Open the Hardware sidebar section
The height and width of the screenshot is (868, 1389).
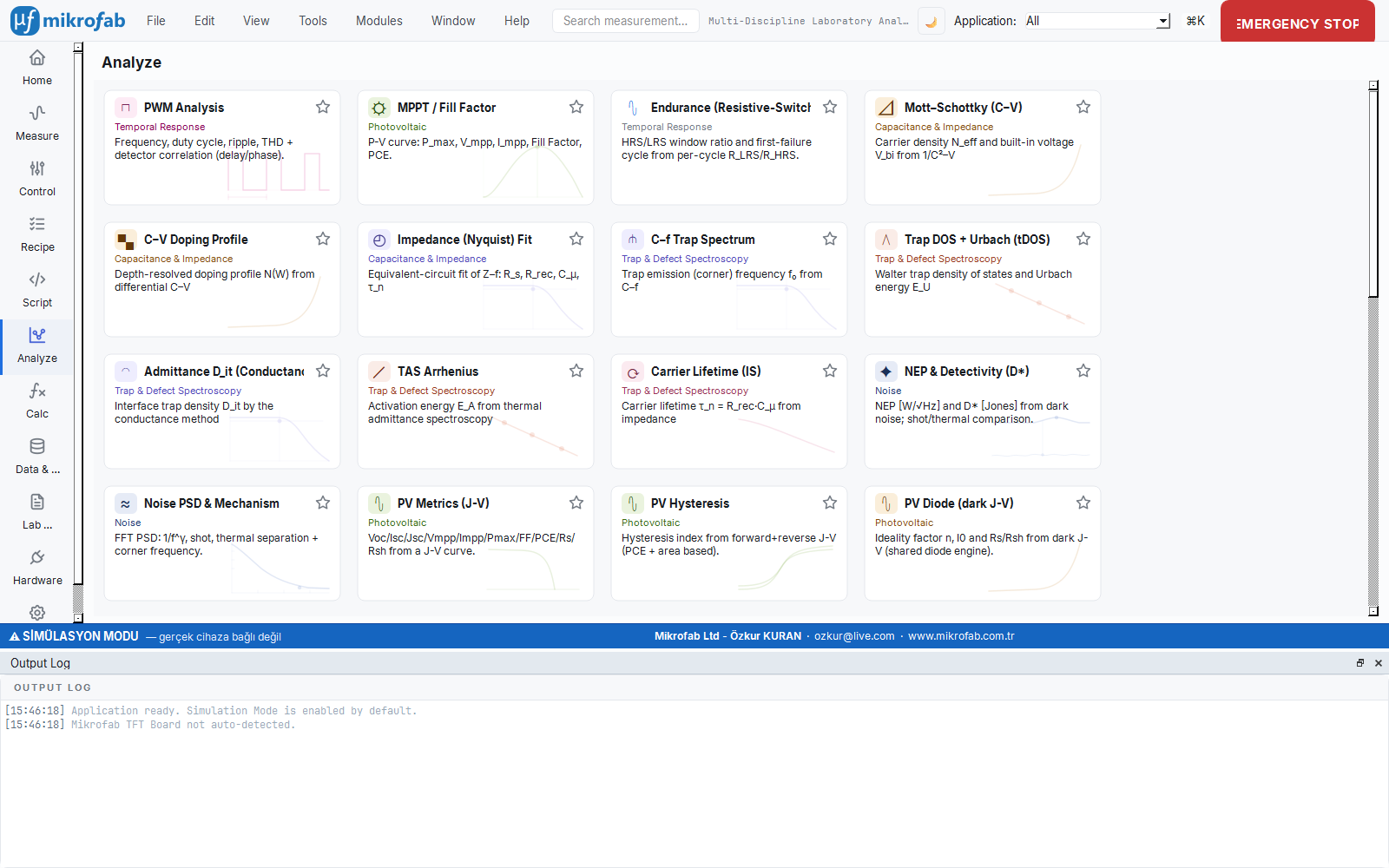37,568
